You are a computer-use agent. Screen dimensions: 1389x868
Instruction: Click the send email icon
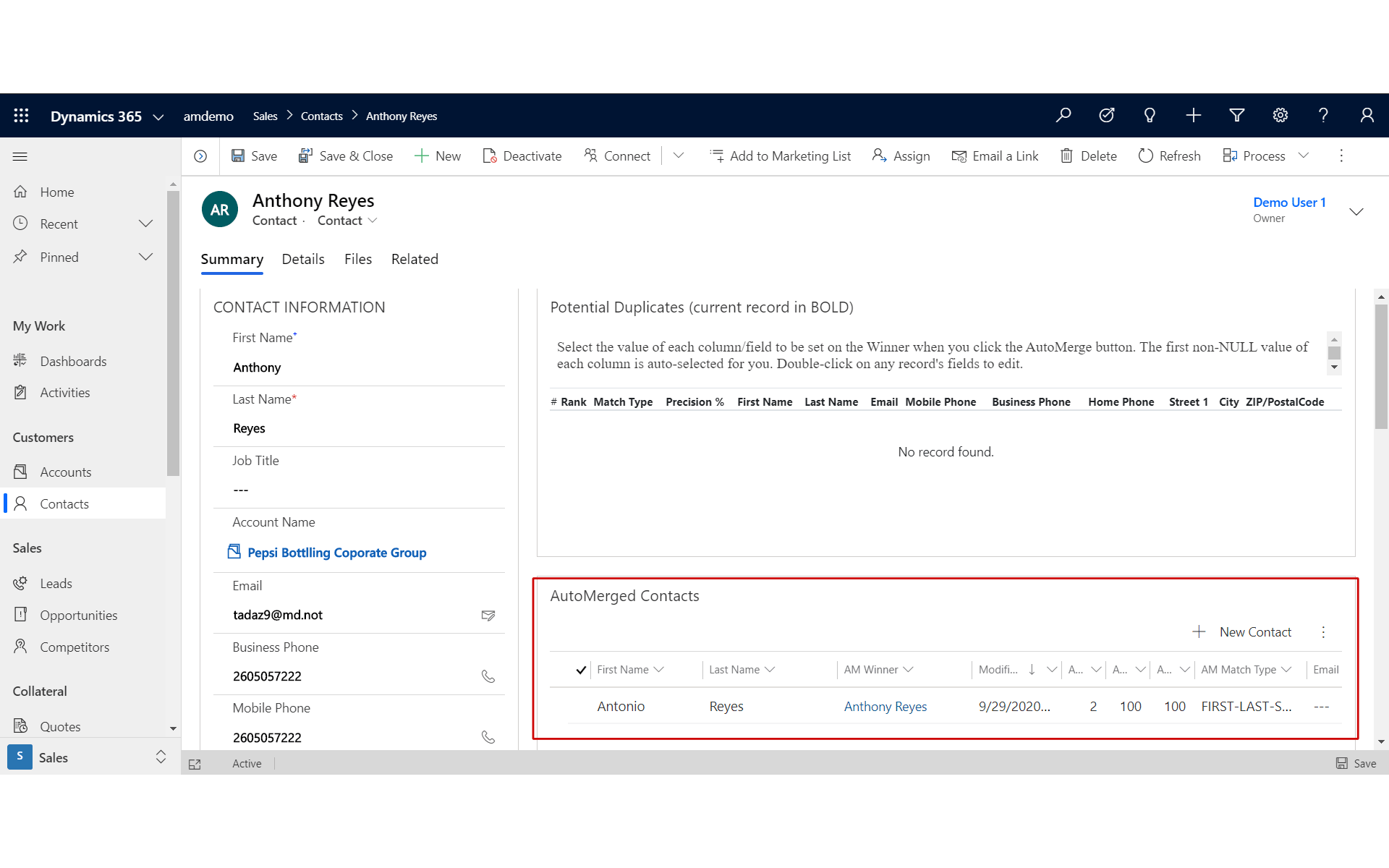click(488, 616)
